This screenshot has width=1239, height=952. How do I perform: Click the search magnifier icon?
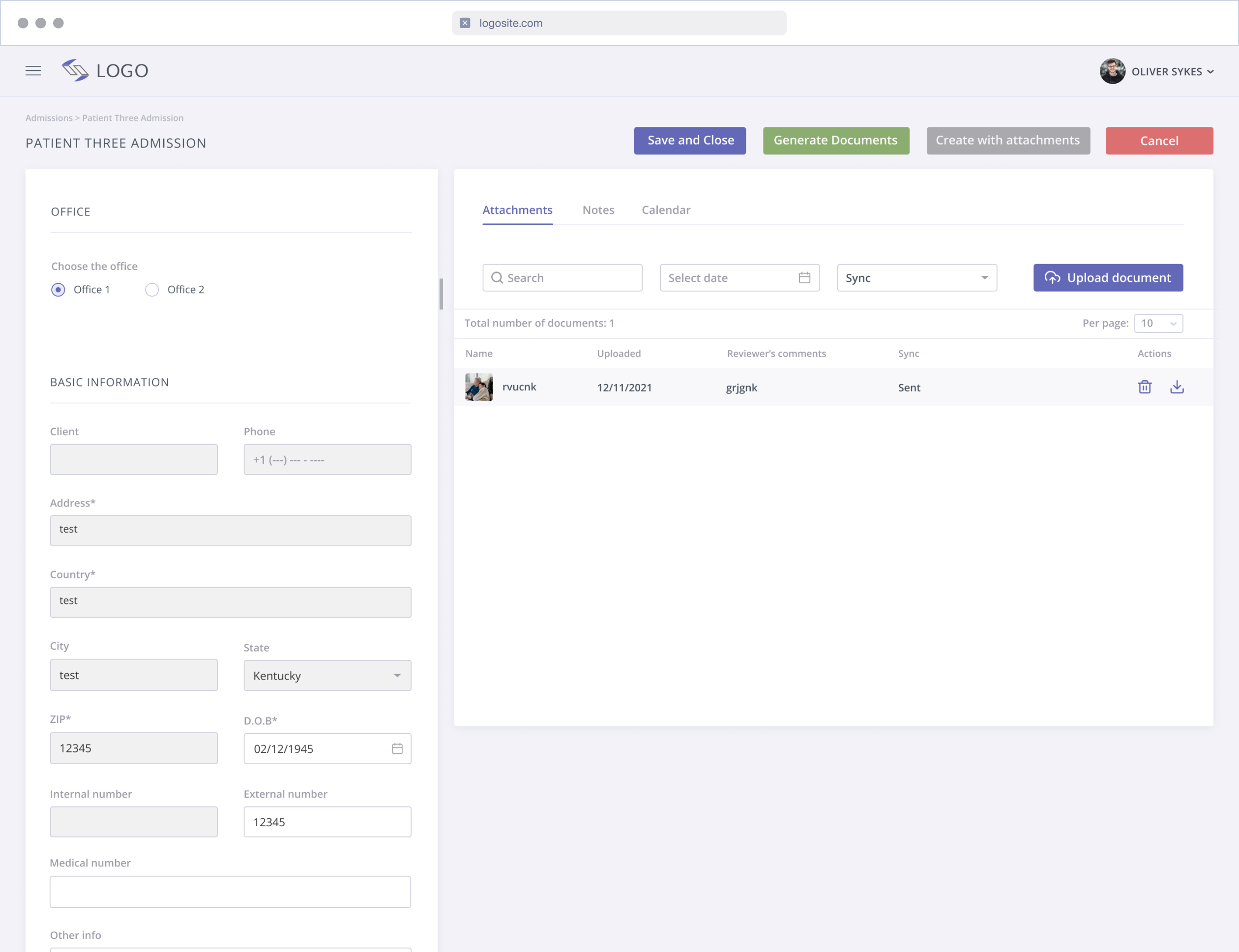coord(497,278)
